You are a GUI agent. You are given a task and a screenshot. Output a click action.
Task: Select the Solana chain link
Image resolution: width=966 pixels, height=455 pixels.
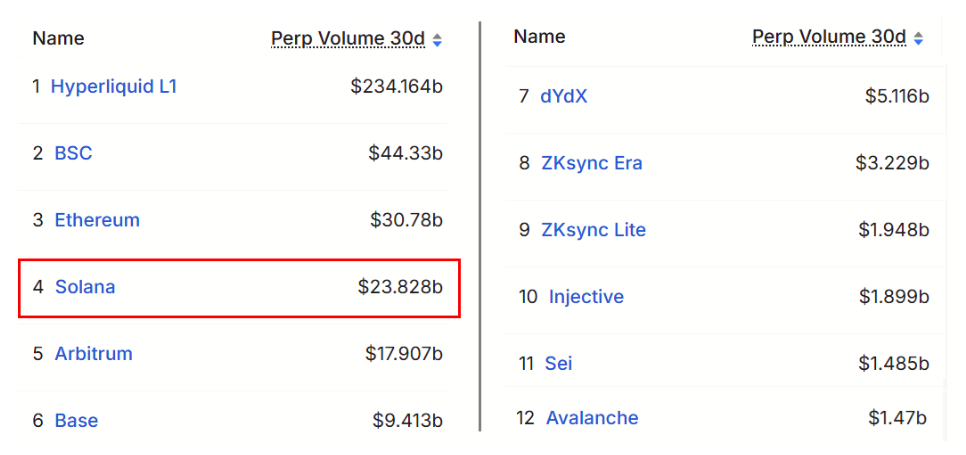[85, 287]
